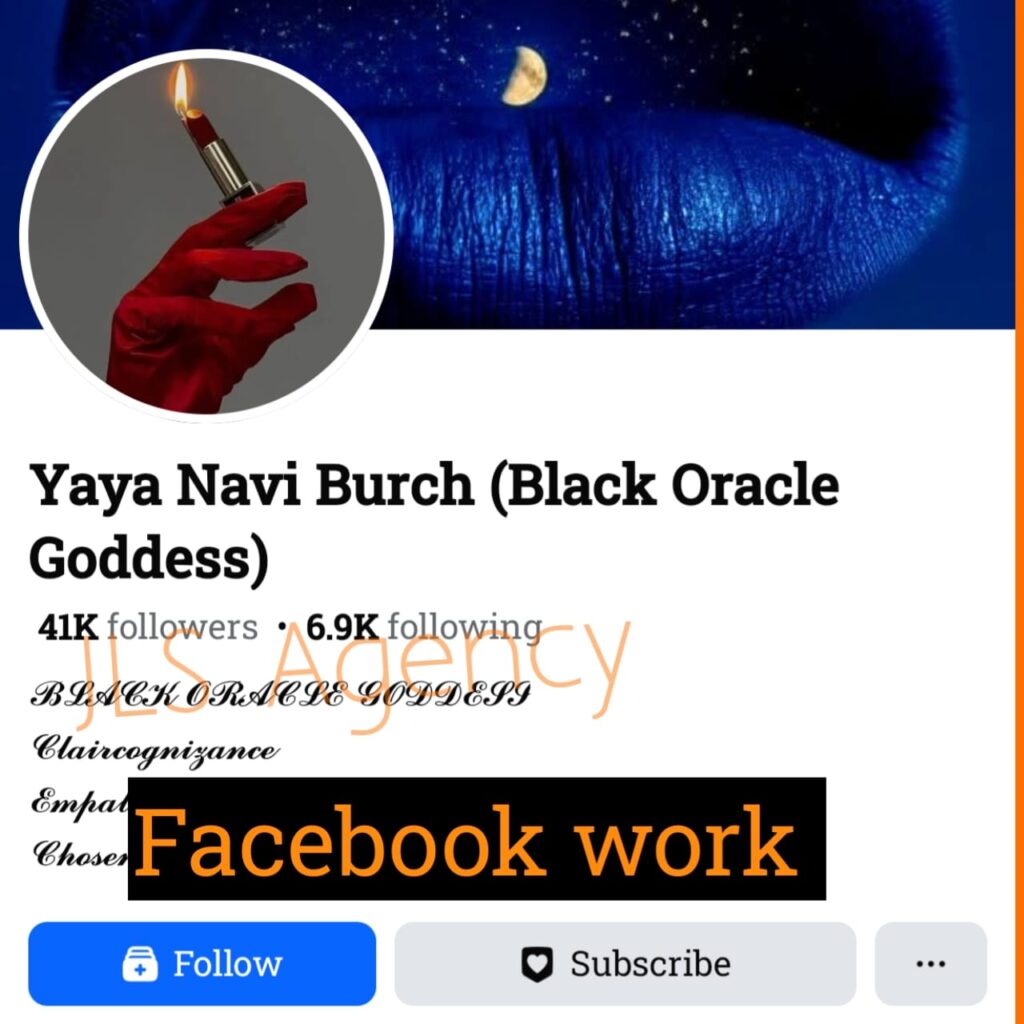Open the 6.9K following list

[x=424, y=628]
